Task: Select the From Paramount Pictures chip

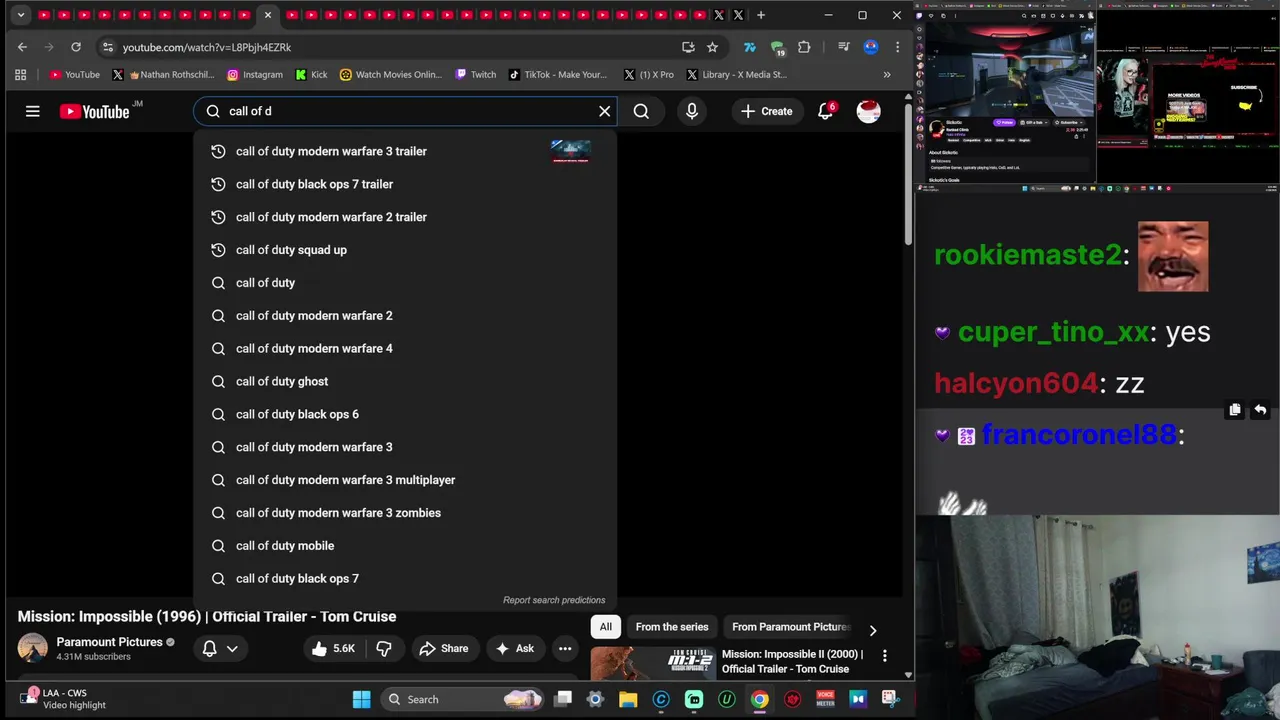Action: pyautogui.click(x=790, y=627)
